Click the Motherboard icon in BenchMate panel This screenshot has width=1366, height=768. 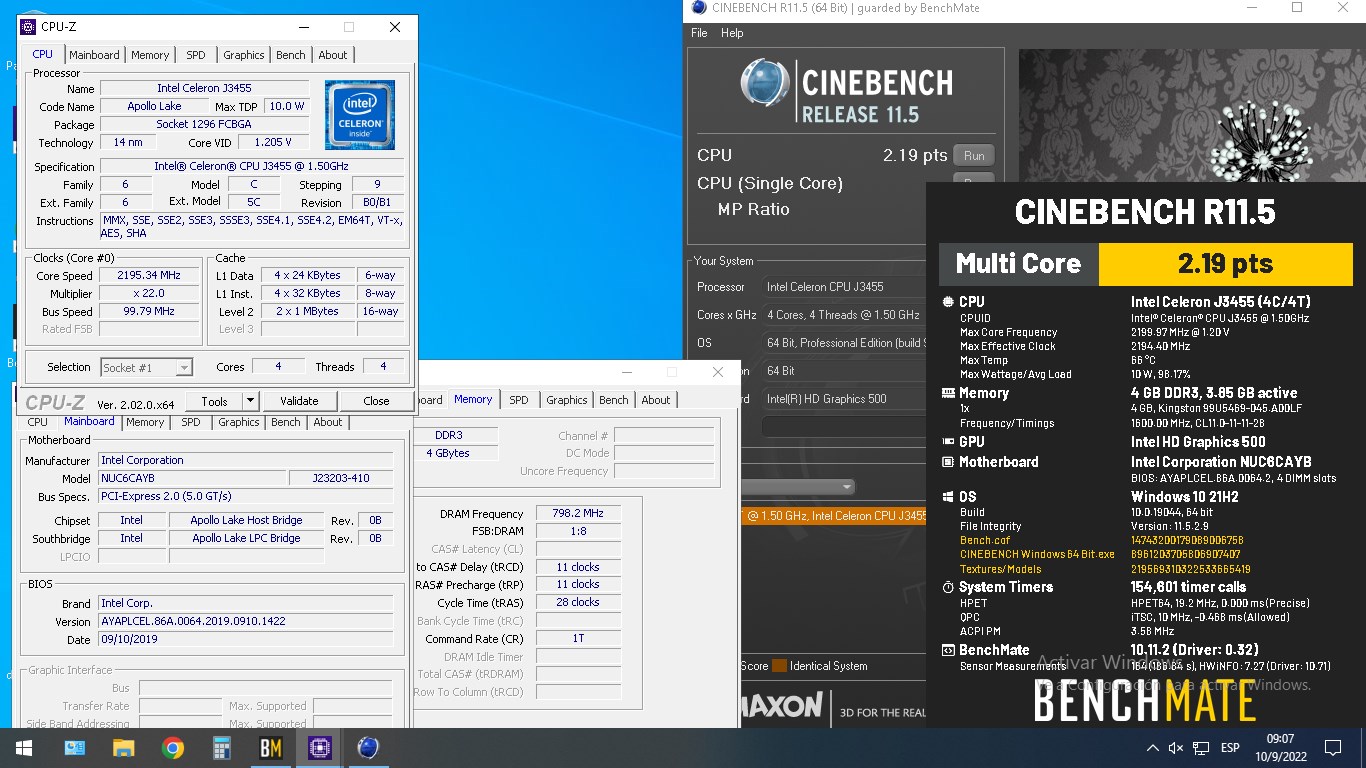pyautogui.click(x=948, y=462)
